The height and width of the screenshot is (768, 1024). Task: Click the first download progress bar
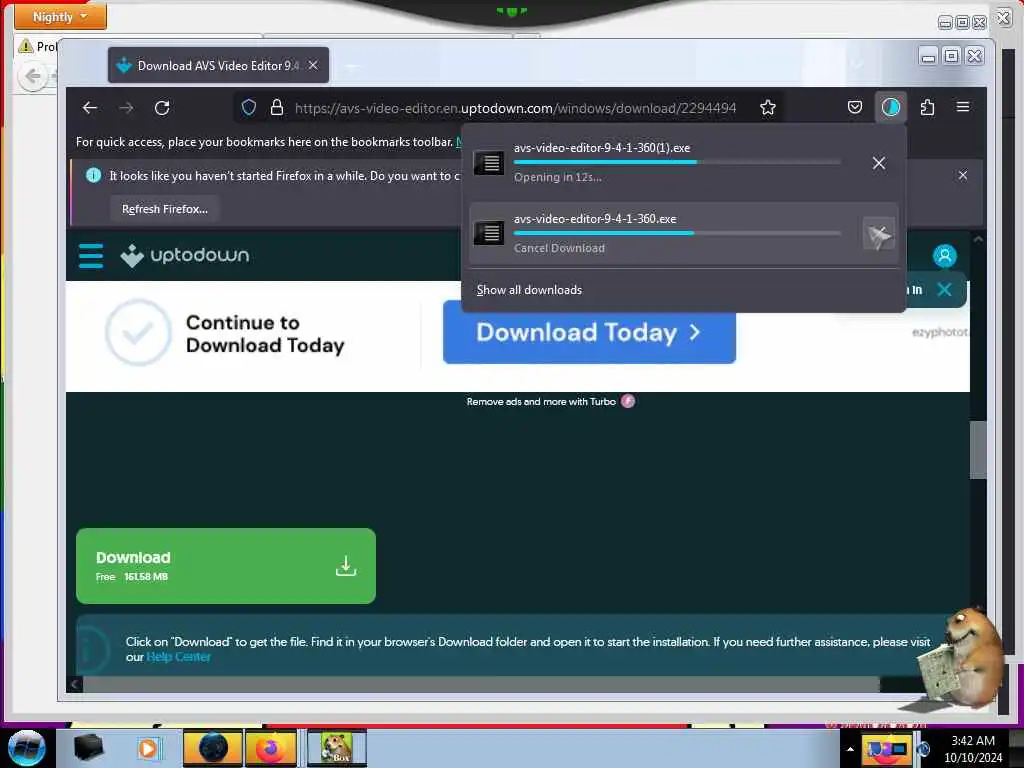point(677,162)
